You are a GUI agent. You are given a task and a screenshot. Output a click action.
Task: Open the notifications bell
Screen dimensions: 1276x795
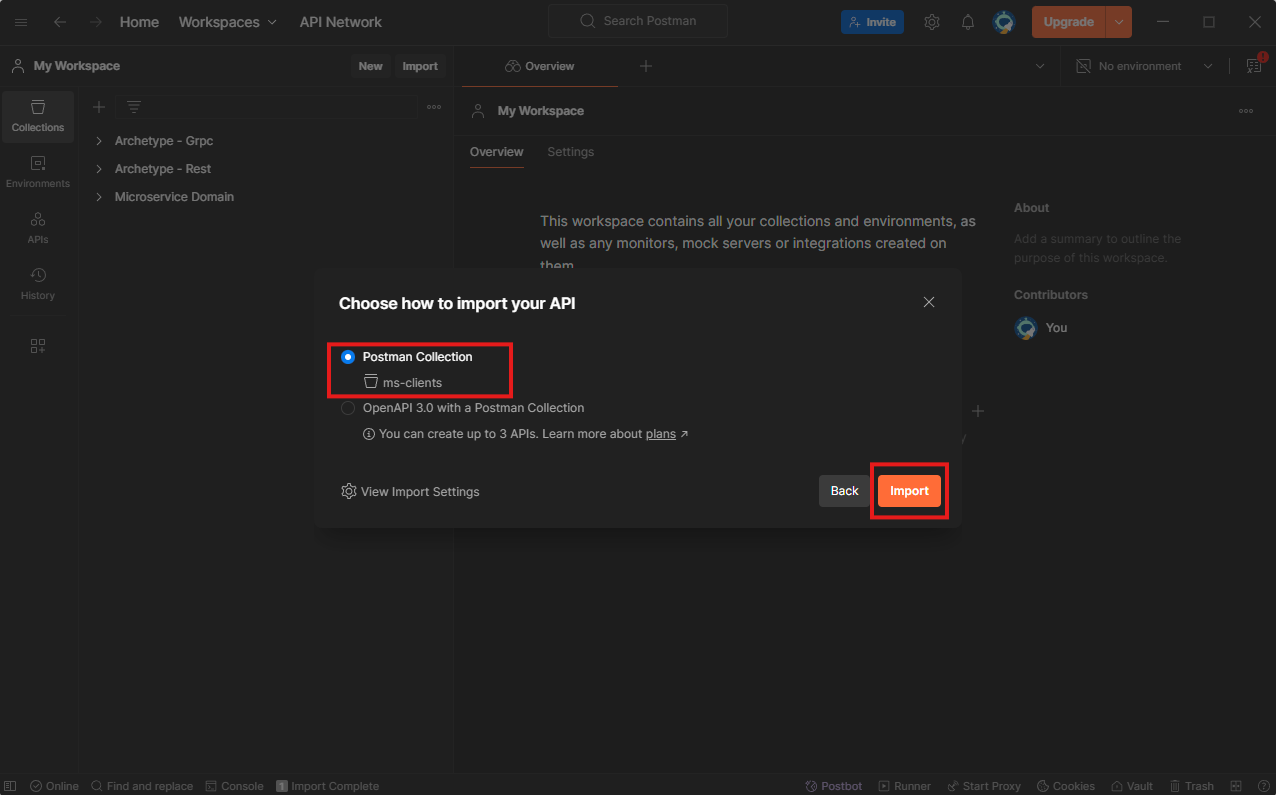coord(968,22)
